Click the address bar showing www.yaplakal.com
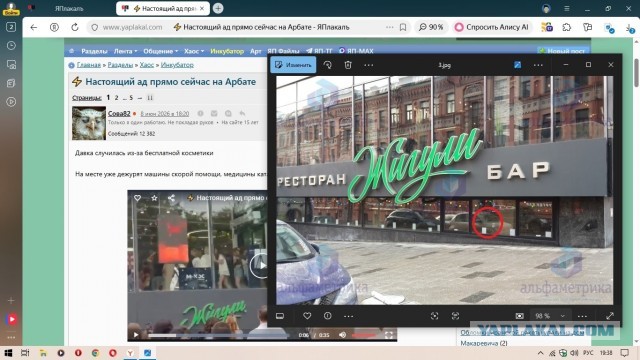The image size is (640, 360). pyautogui.click(x=132, y=27)
